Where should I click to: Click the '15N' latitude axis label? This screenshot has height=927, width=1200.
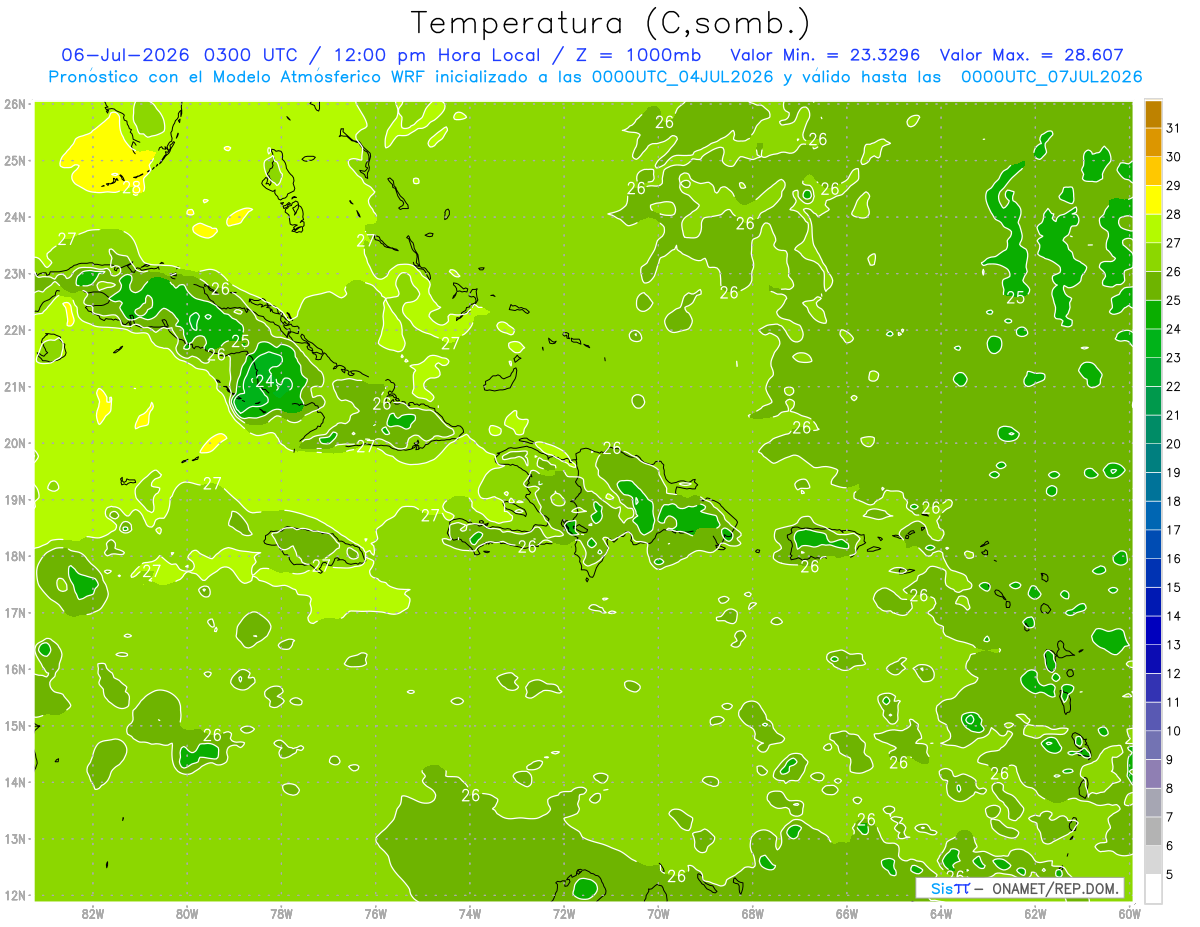(14, 726)
